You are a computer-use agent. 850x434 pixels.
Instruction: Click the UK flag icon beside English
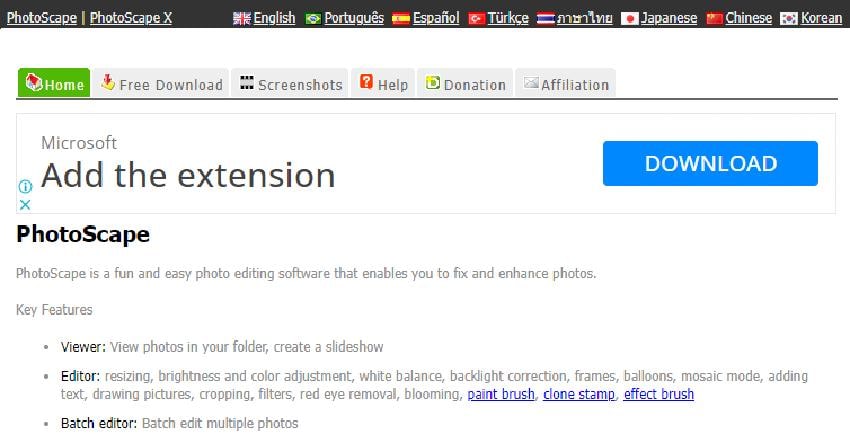[x=242, y=18]
